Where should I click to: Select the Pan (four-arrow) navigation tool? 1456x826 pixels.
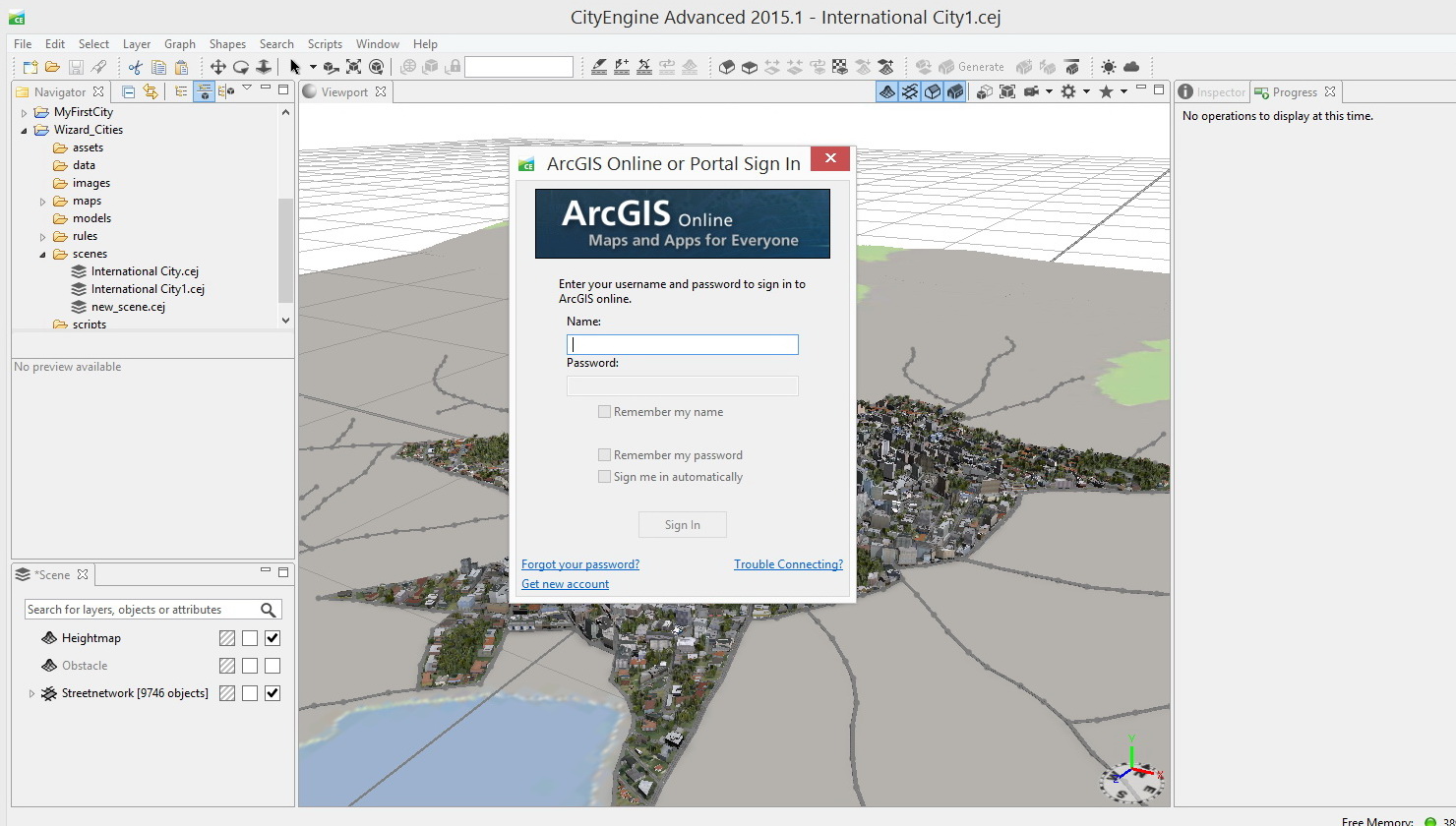217,67
